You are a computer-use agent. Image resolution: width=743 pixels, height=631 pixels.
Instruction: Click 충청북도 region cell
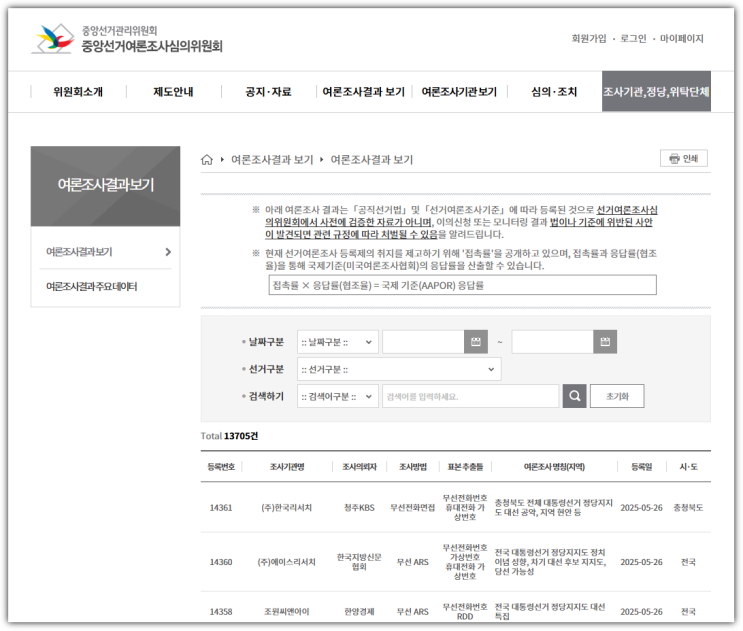tap(688, 507)
